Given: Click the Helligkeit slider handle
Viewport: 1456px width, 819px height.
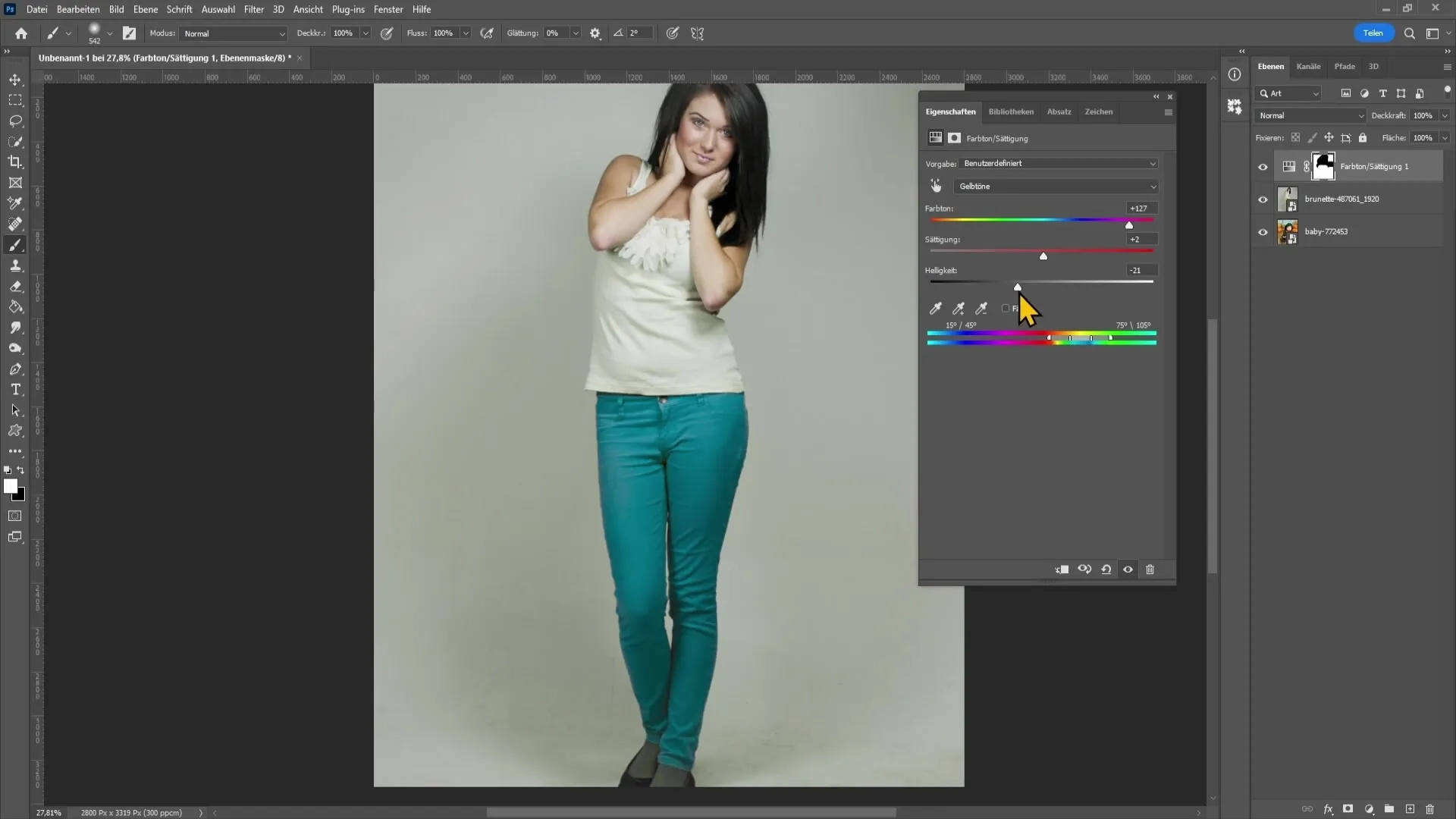Looking at the screenshot, I should [1018, 287].
